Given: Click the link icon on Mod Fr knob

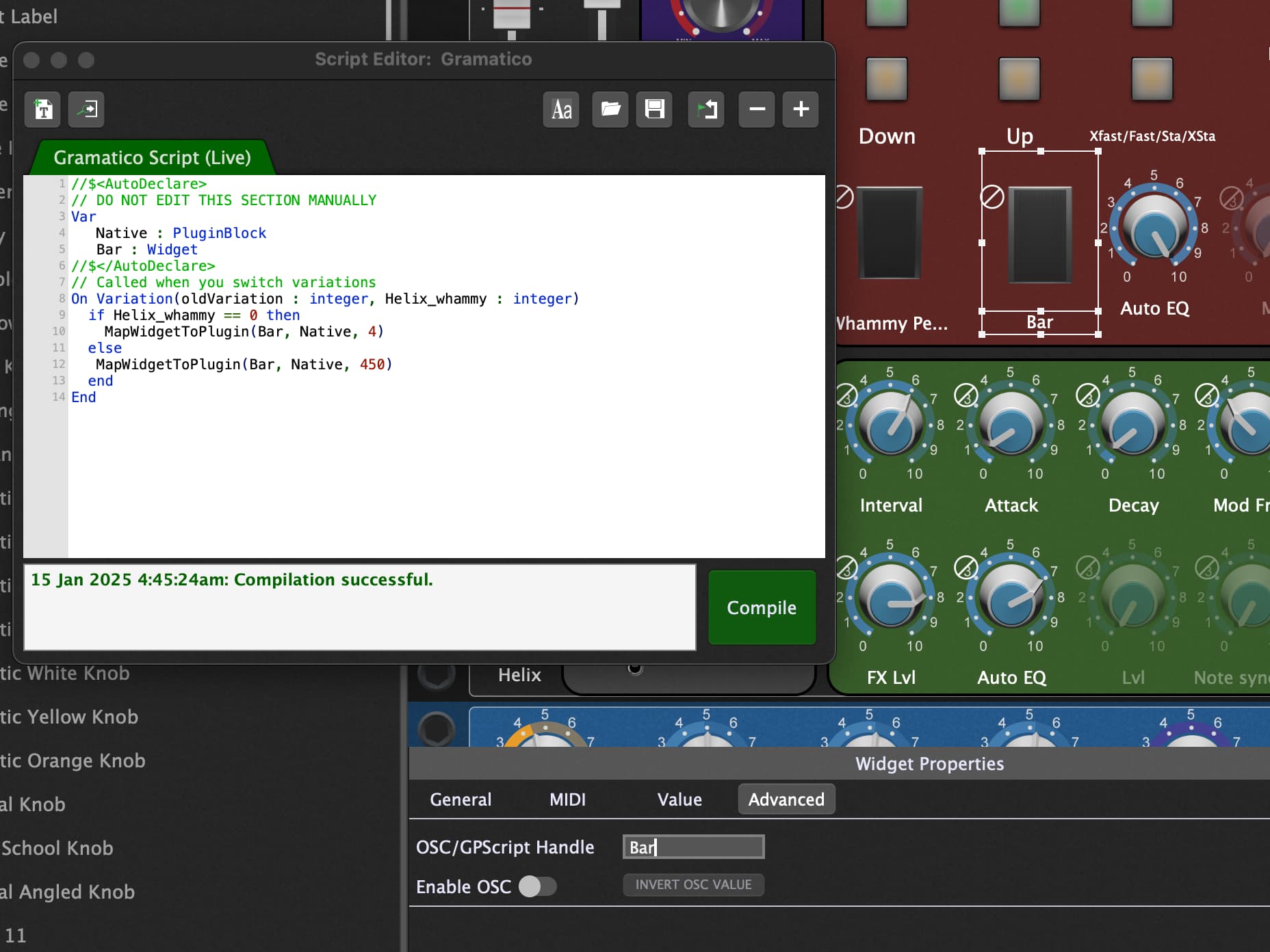Looking at the screenshot, I should click(1207, 395).
